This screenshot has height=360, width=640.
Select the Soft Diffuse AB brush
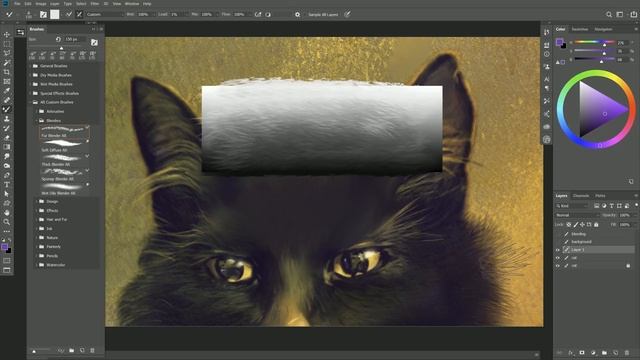pyautogui.click(x=64, y=146)
